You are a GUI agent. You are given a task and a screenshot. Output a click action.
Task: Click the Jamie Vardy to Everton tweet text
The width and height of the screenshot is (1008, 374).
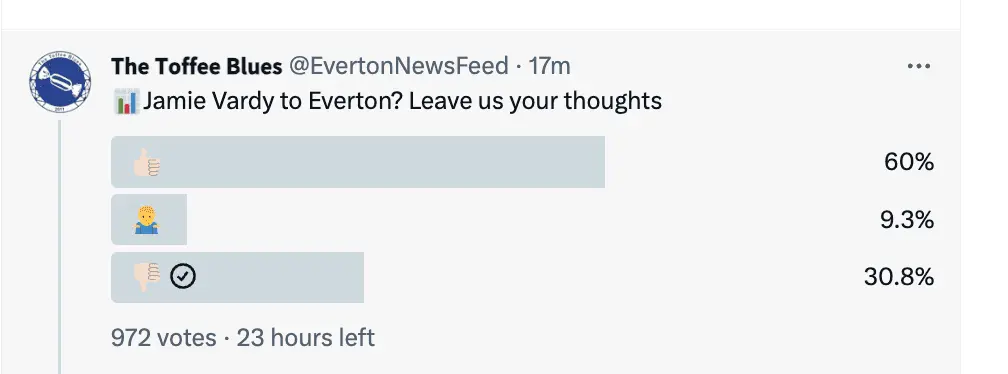[402, 102]
